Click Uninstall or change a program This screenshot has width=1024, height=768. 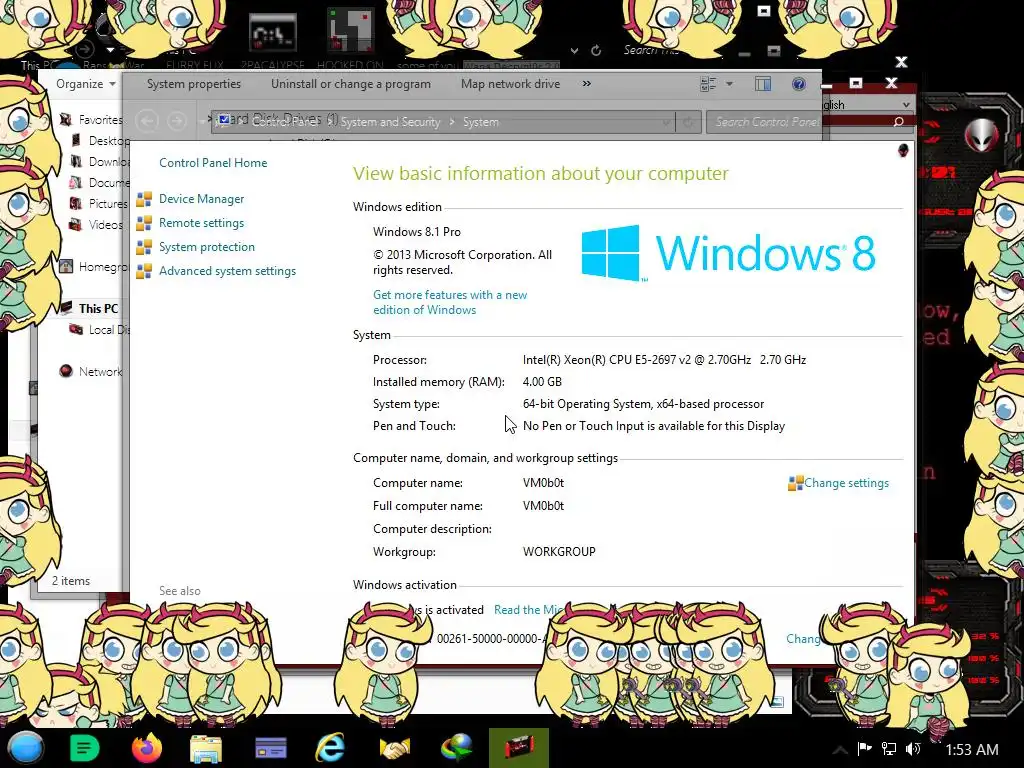tap(351, 84)
